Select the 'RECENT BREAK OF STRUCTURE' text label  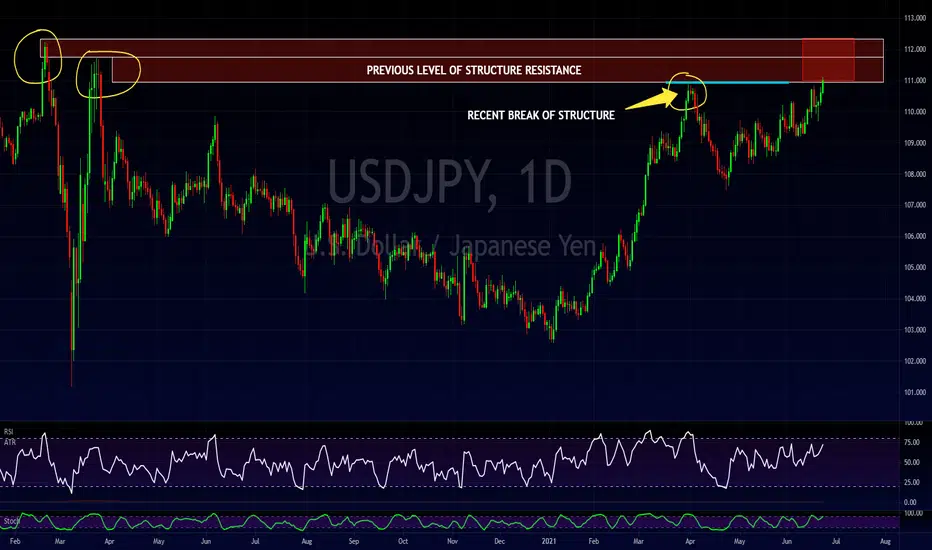pos(541,115)
